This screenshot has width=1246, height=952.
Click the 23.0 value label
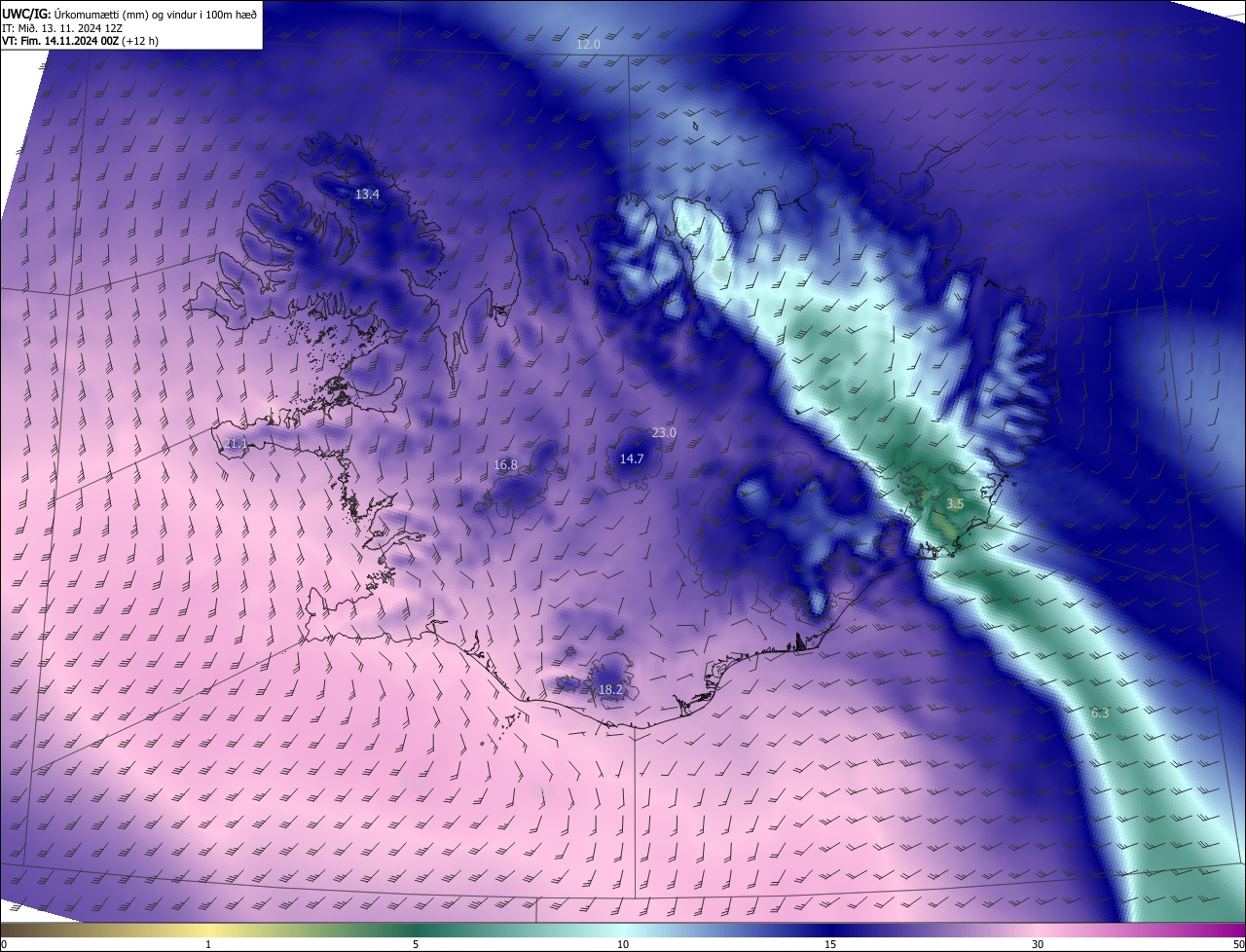coord(664,432)
